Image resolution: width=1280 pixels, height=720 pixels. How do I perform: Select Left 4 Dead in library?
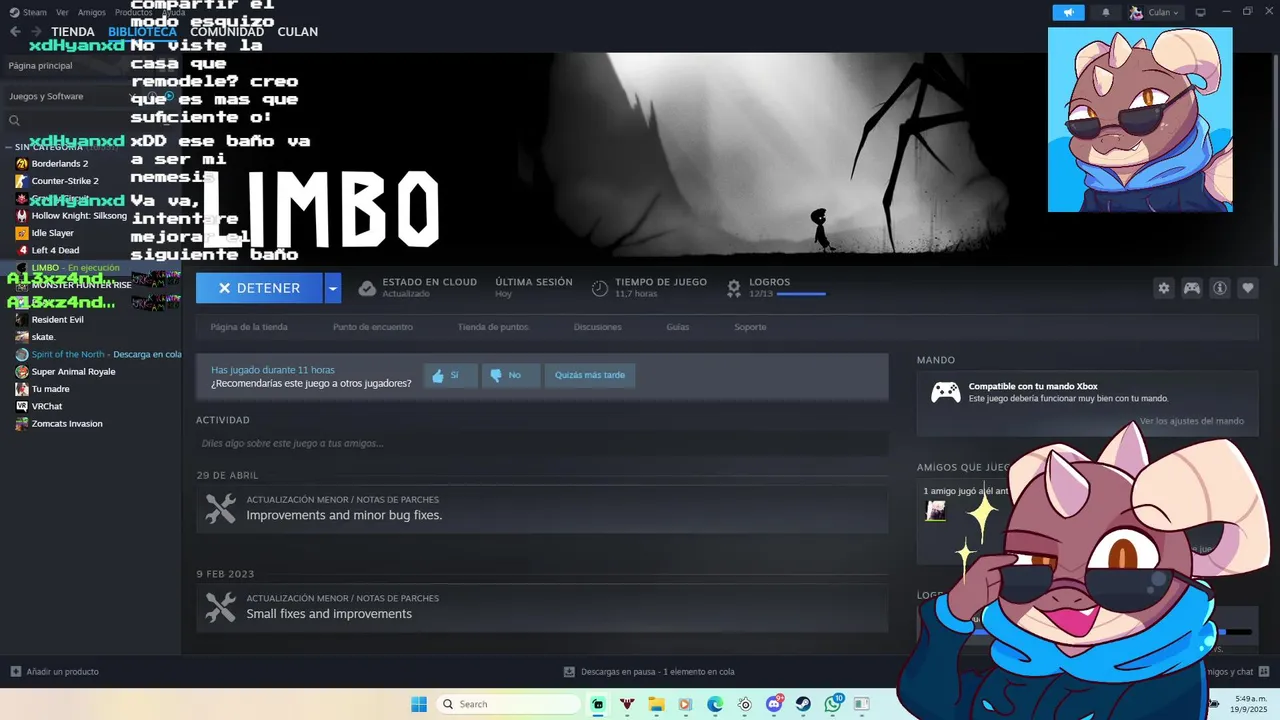(x=55, y=250)
